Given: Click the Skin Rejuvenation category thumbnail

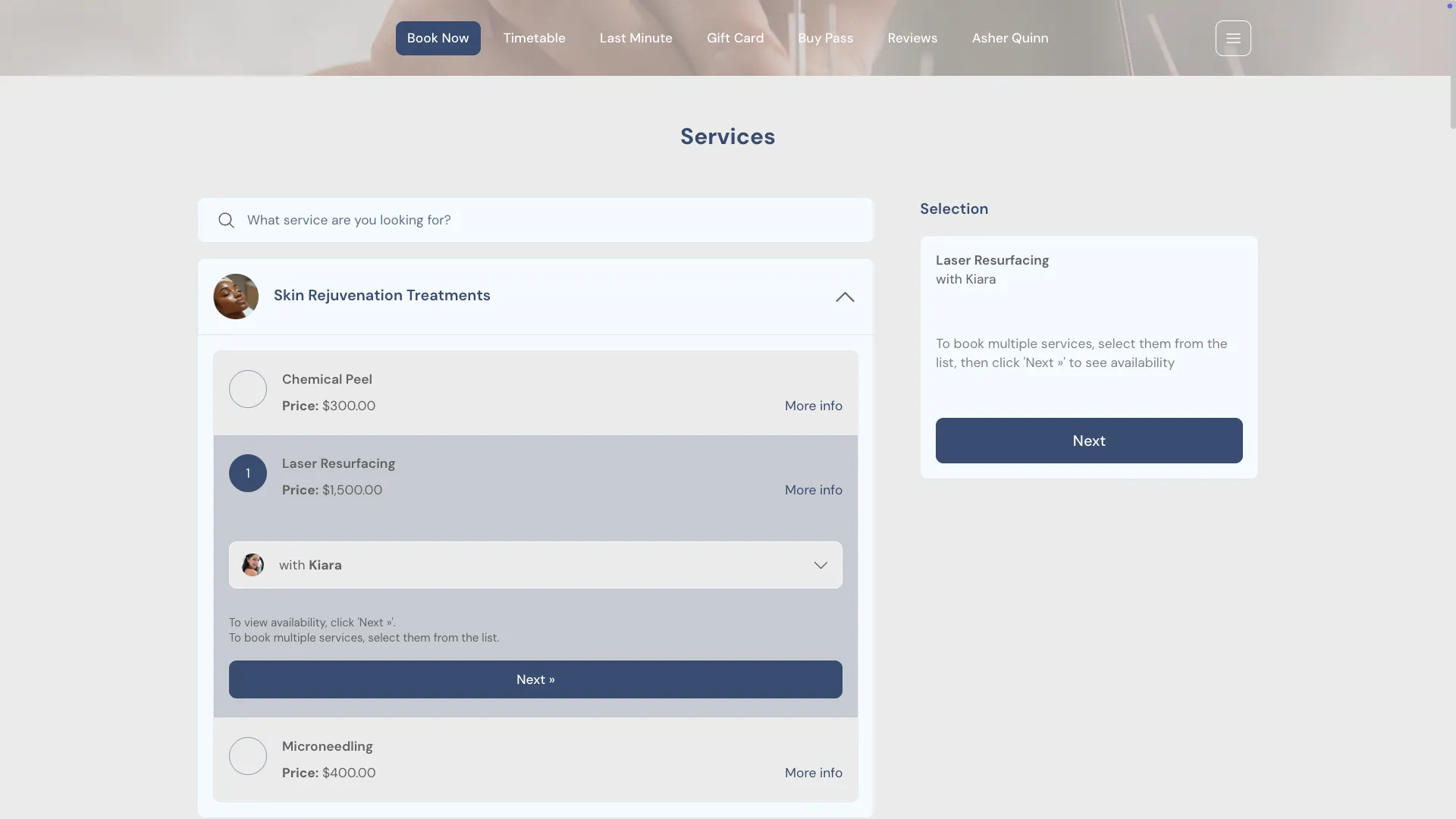Looking at the screenshot, I should [236, 297].
